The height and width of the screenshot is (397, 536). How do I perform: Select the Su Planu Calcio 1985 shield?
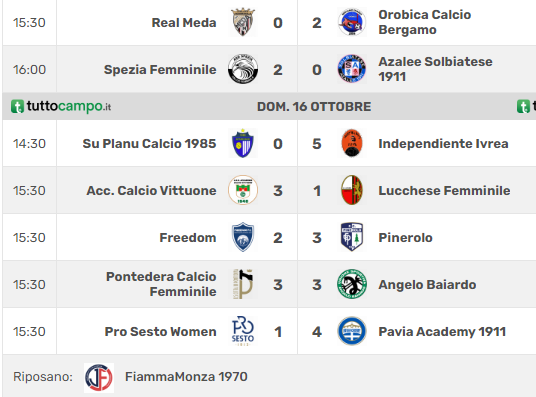point(243,143)
